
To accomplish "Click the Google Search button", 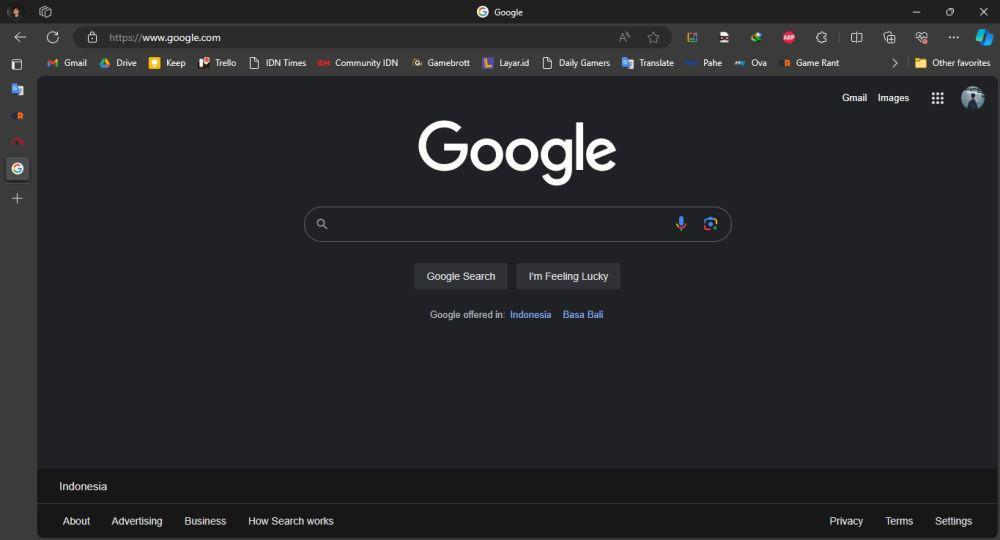I will tap(461, 276).
